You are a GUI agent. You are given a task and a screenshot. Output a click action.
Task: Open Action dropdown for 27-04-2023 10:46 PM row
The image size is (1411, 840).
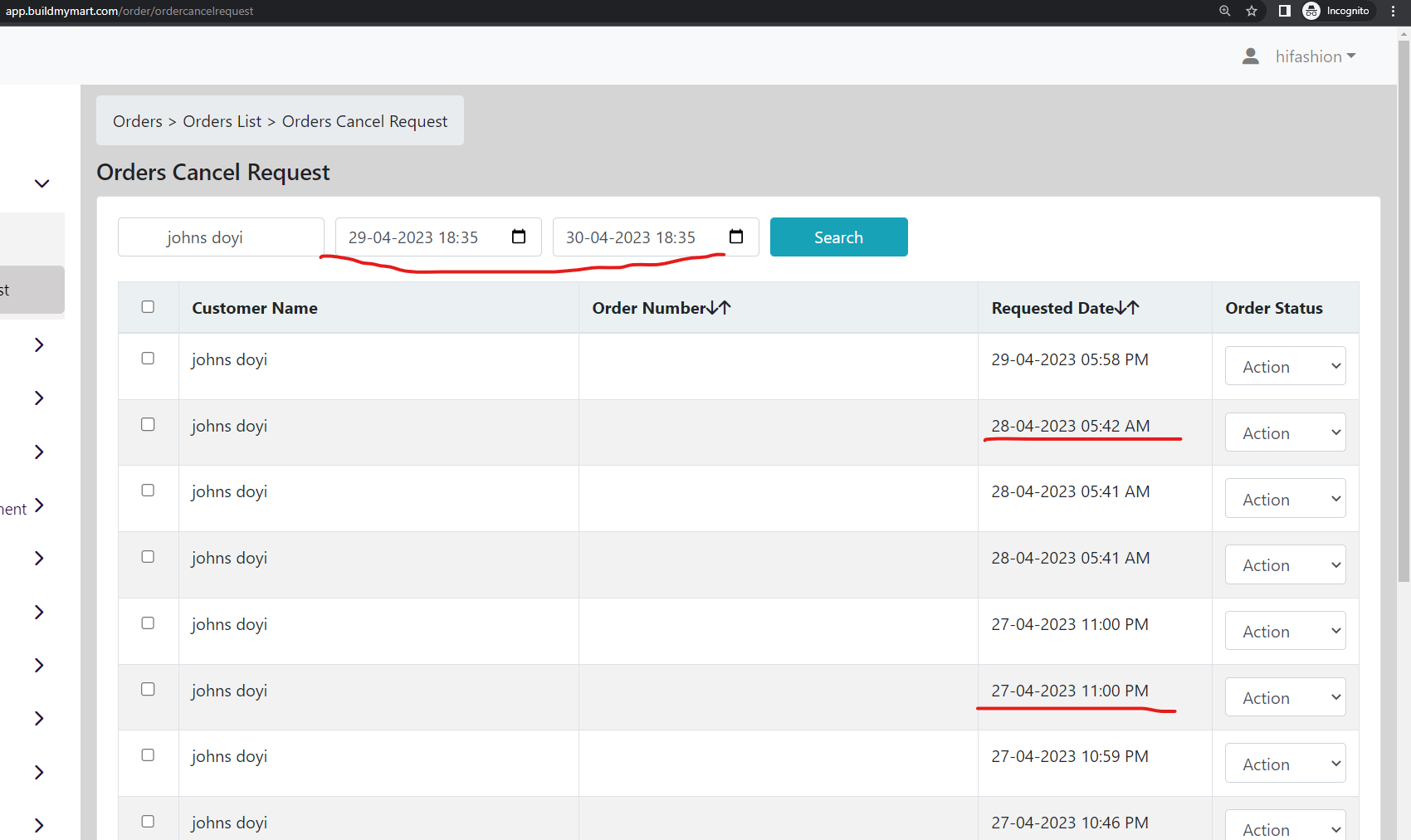(x=1285, y=825)
